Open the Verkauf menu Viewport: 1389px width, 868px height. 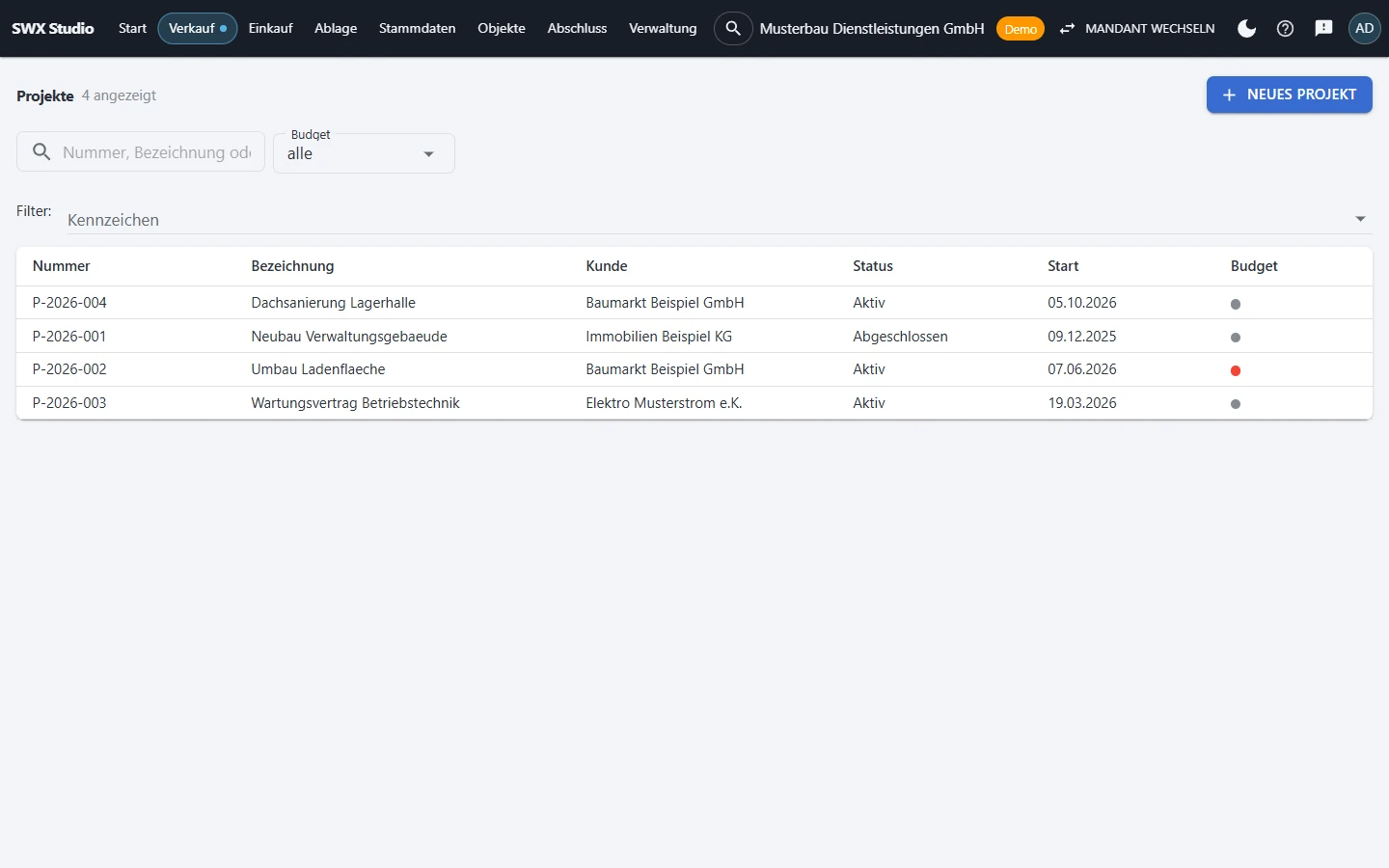[x=198, y=28]
